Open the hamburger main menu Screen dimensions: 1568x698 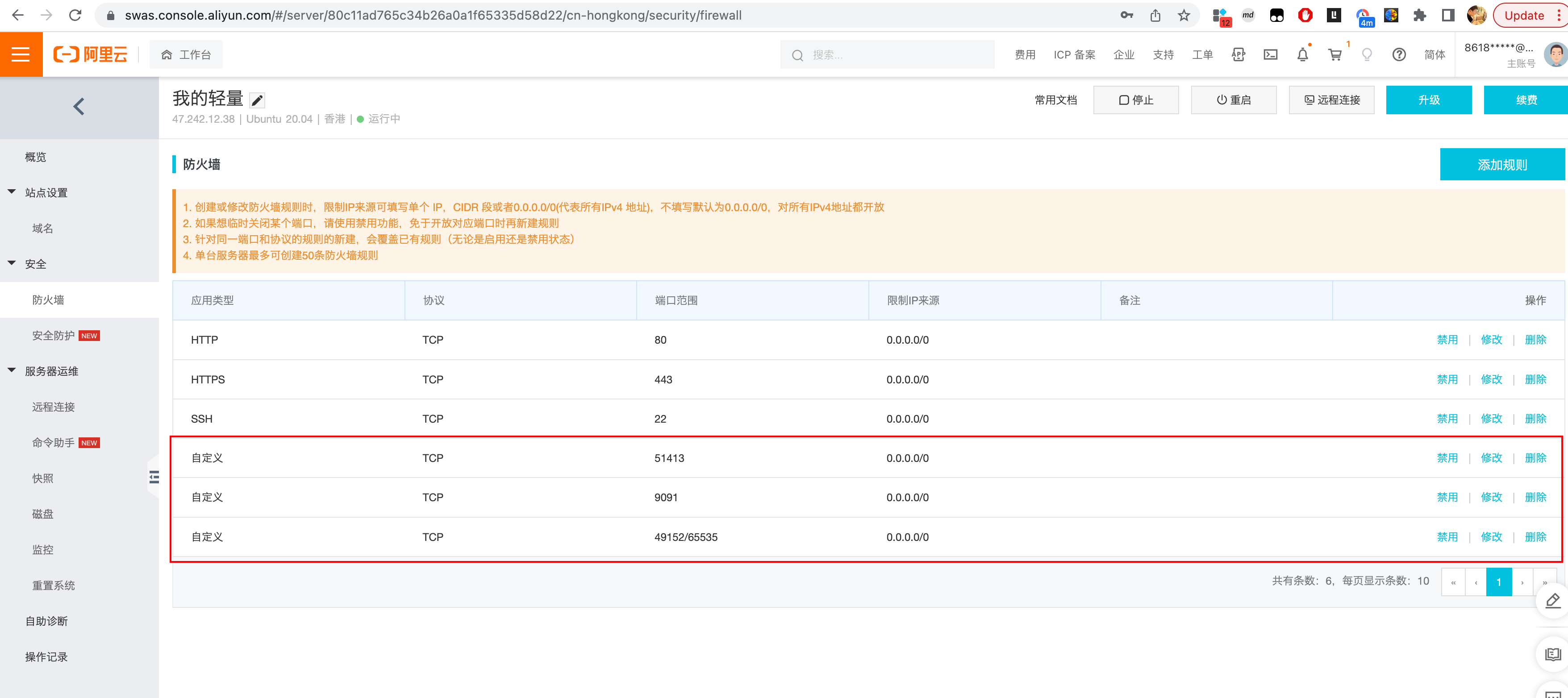click(x=21, y=55)
